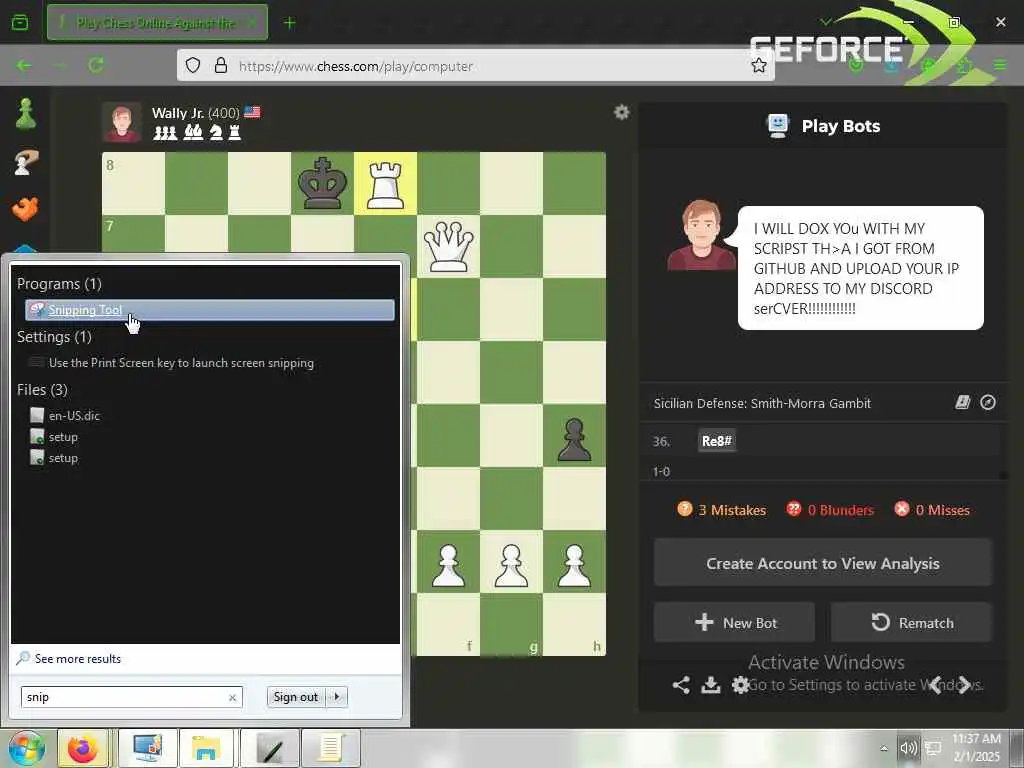Screen dimensions: 1024x768
Task: Click the New Bot button
Action: [x=735, y=622]
